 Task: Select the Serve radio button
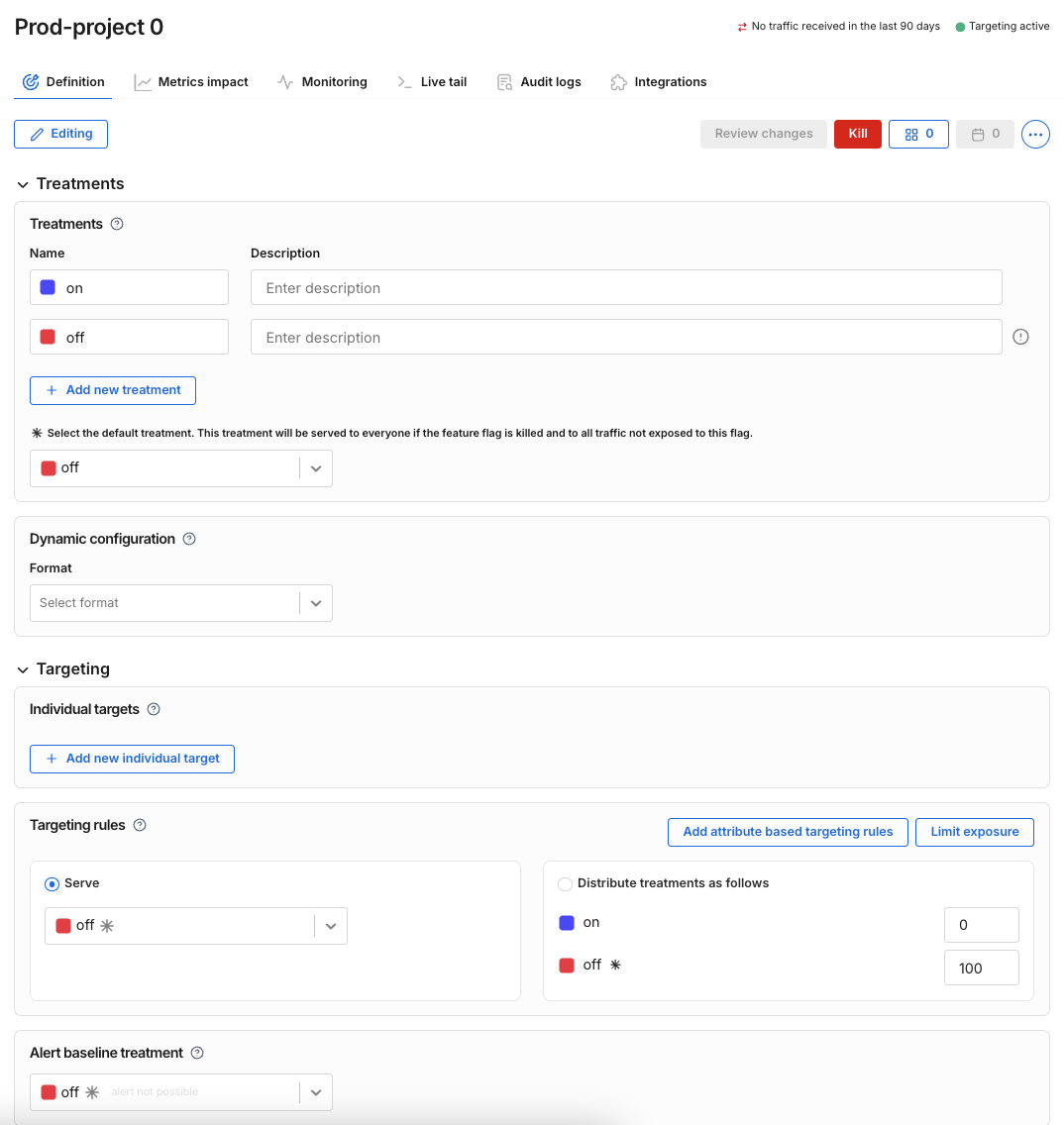[53, 883]
